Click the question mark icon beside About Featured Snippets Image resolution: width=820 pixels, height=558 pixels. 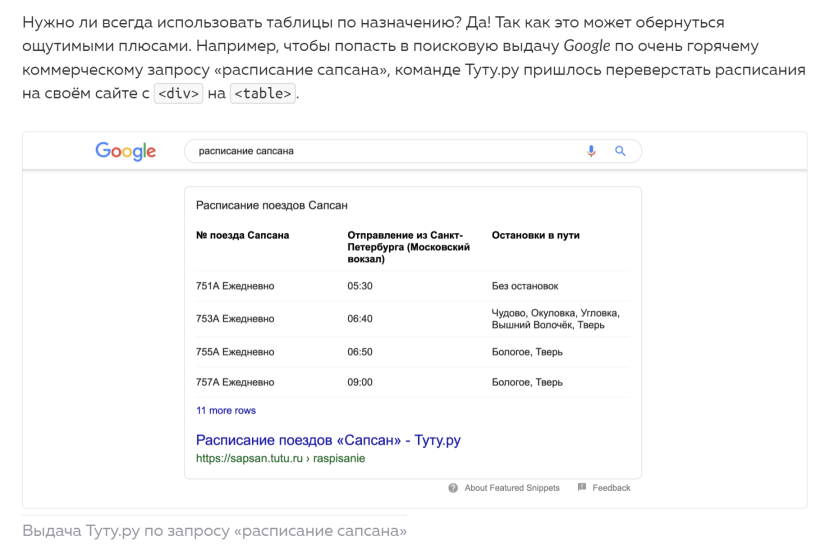[453, 488]
